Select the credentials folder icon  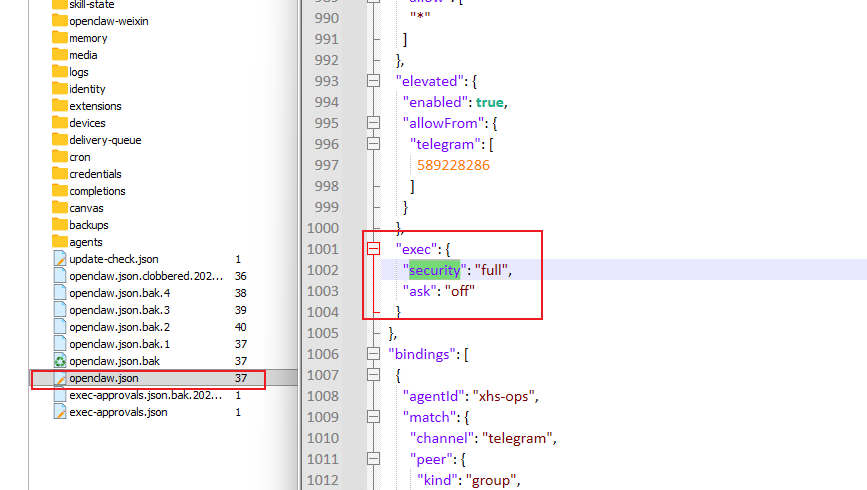59,174
